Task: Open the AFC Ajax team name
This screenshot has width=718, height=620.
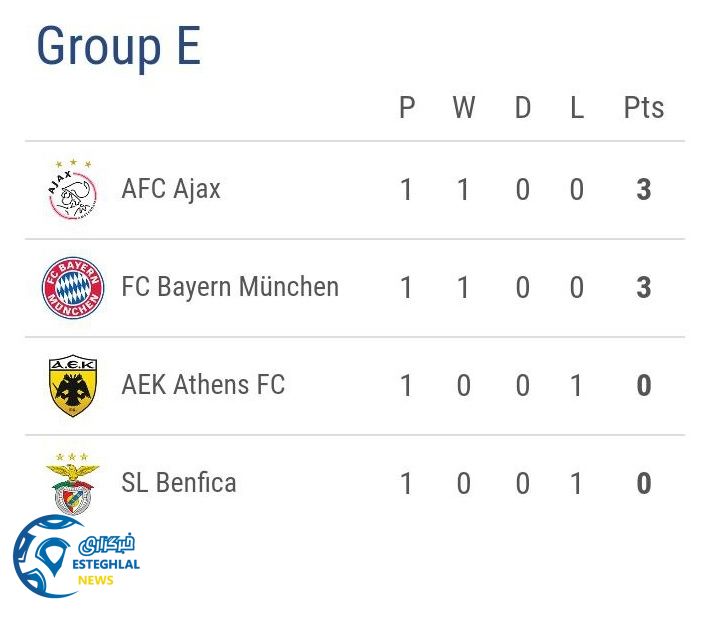Action: [171, 189]
